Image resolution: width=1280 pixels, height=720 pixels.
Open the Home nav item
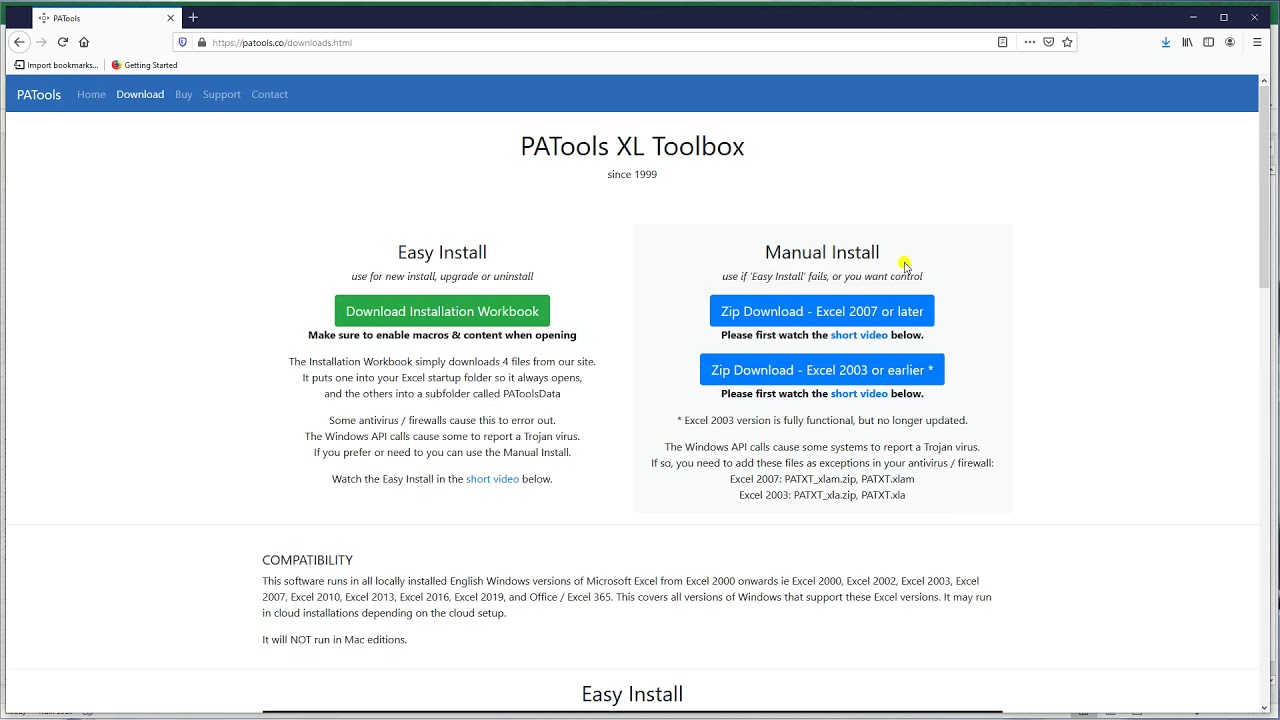[x=91, y=94]
